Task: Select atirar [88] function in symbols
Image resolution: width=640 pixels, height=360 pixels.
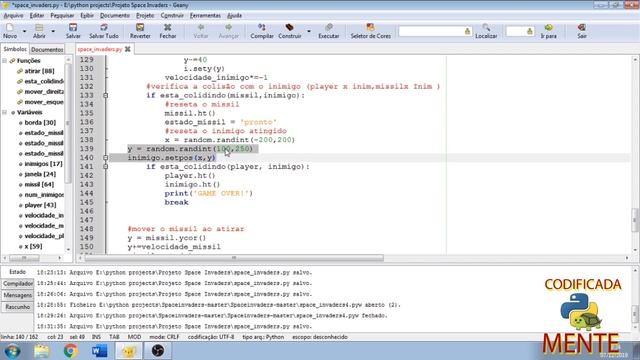Action: tap(39, 71)
